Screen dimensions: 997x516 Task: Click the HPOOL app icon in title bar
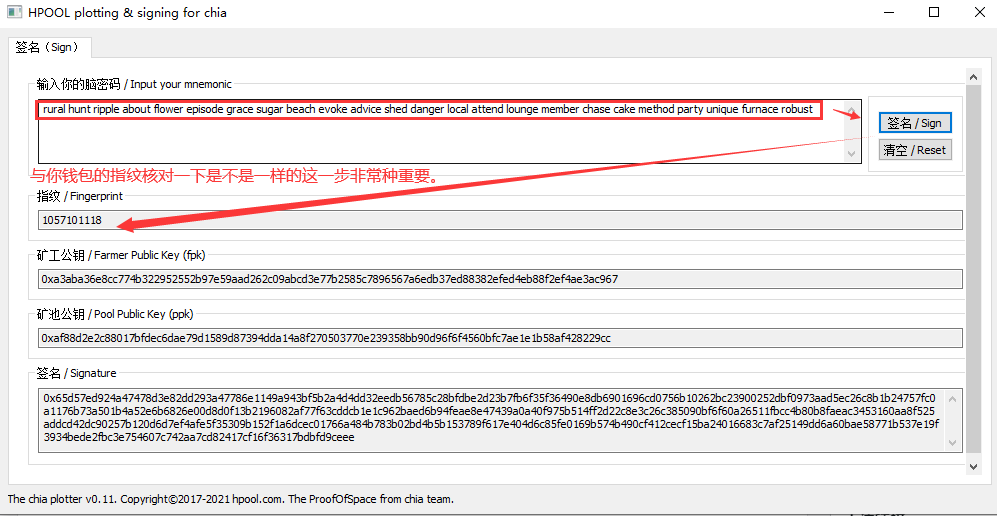pos(13,13)
